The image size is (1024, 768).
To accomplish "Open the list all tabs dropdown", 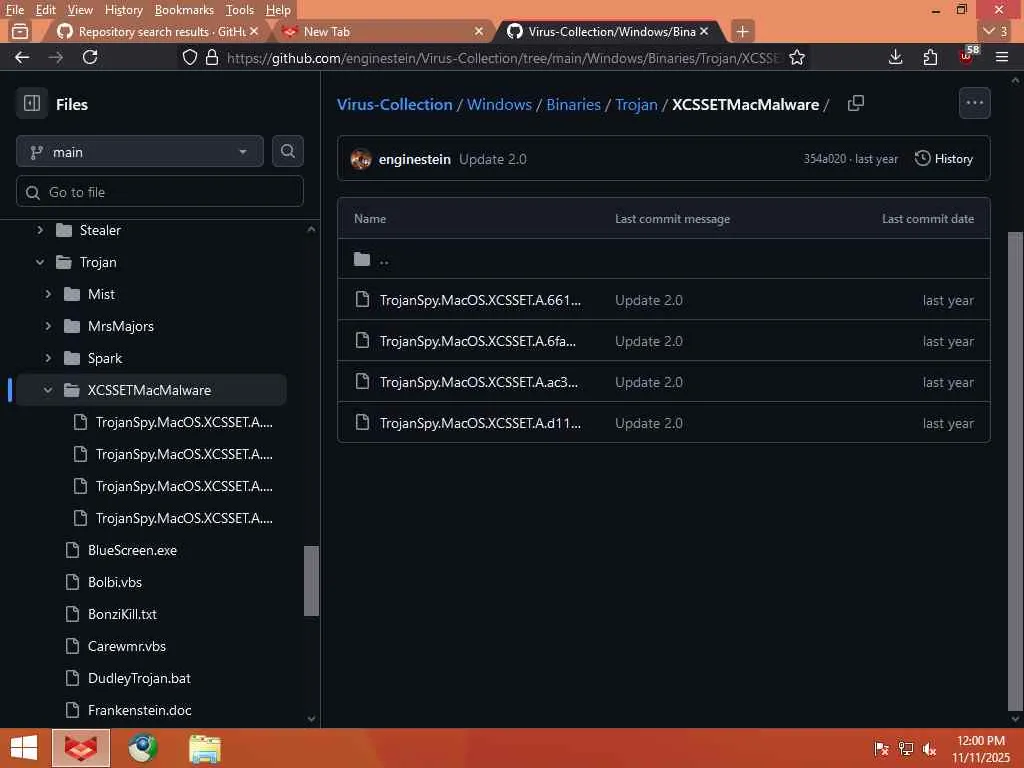I will [995, 31].
